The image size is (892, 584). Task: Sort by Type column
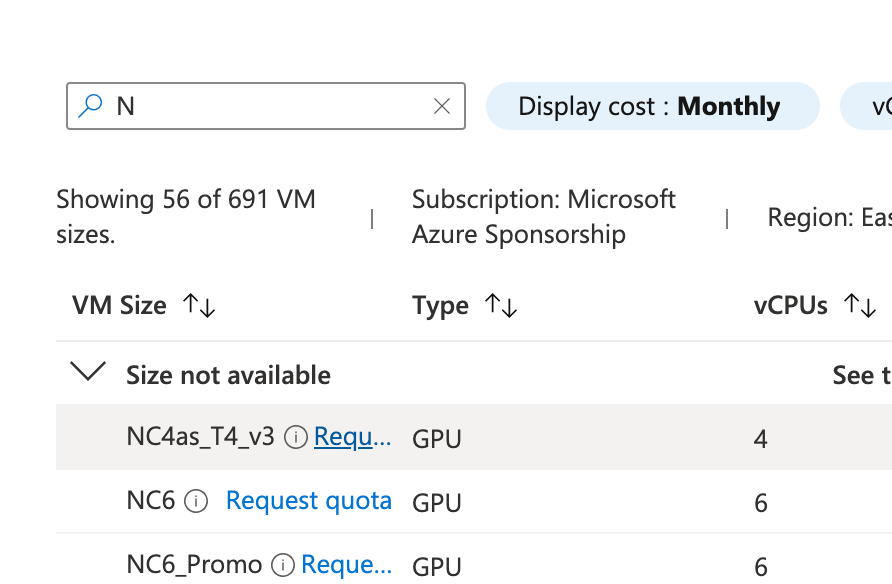pyautogui.click(x=502, y=306)
